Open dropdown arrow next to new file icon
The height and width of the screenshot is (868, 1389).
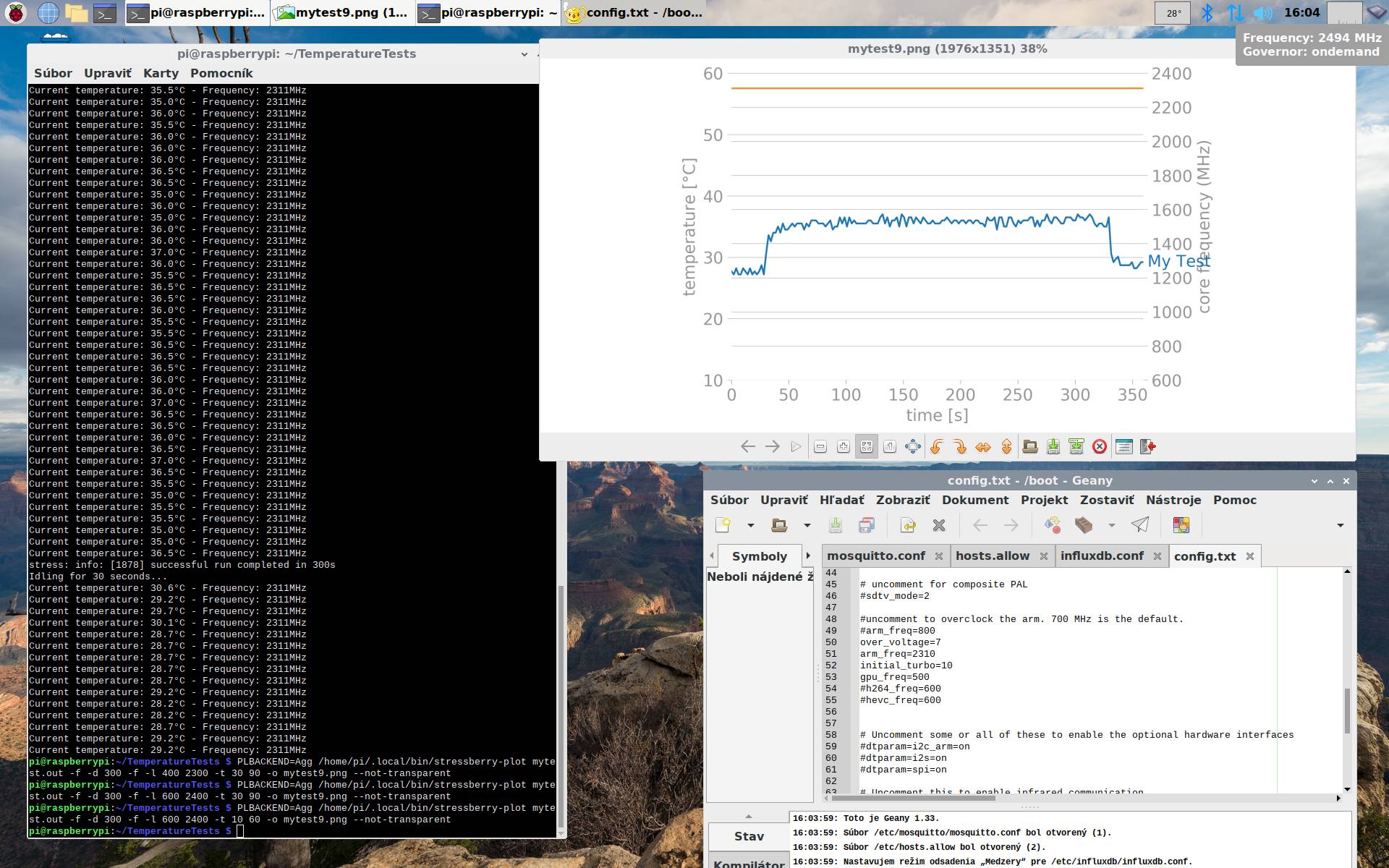(751, 525)
